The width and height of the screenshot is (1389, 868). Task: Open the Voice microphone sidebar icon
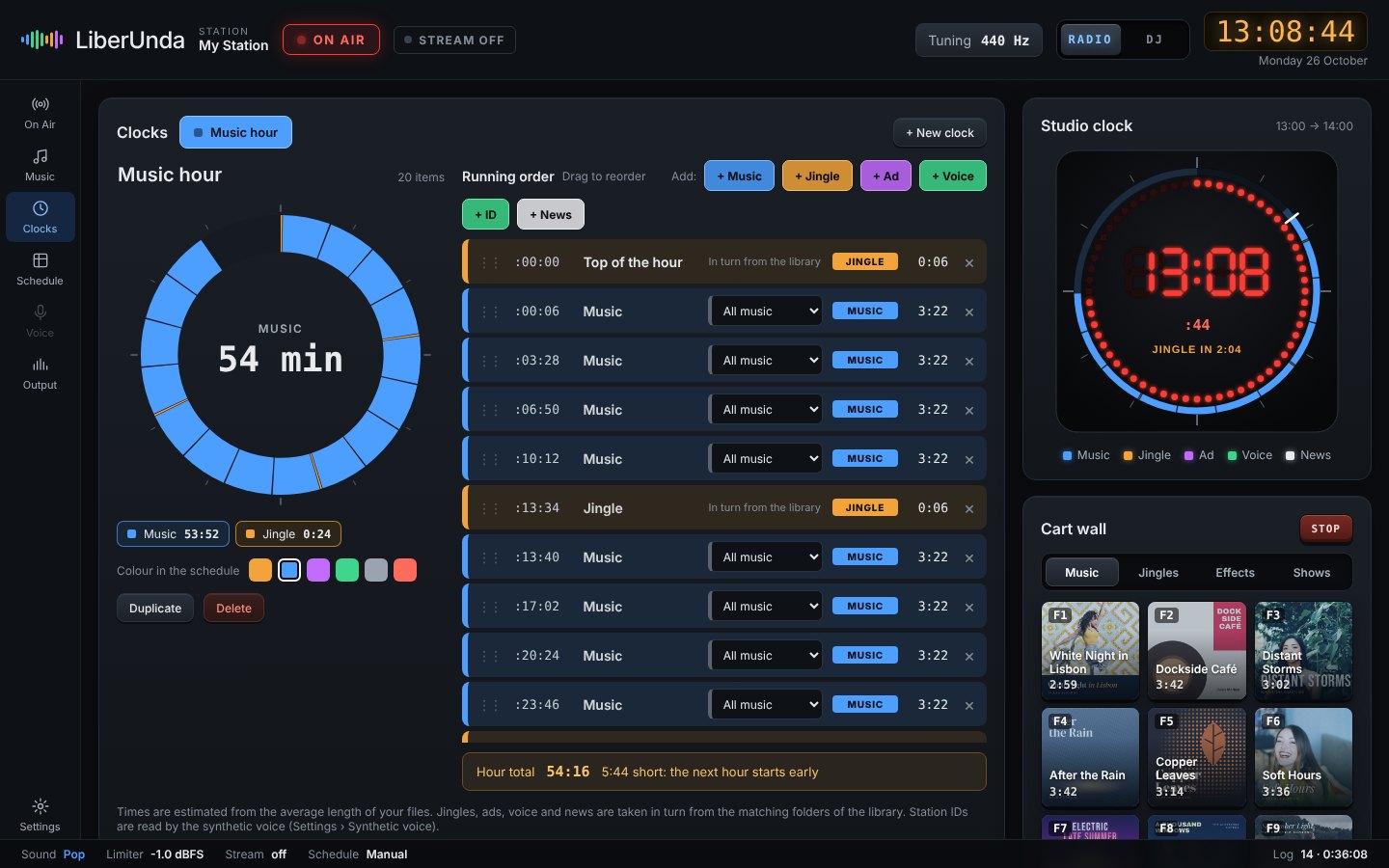click(x=40, y=321)
